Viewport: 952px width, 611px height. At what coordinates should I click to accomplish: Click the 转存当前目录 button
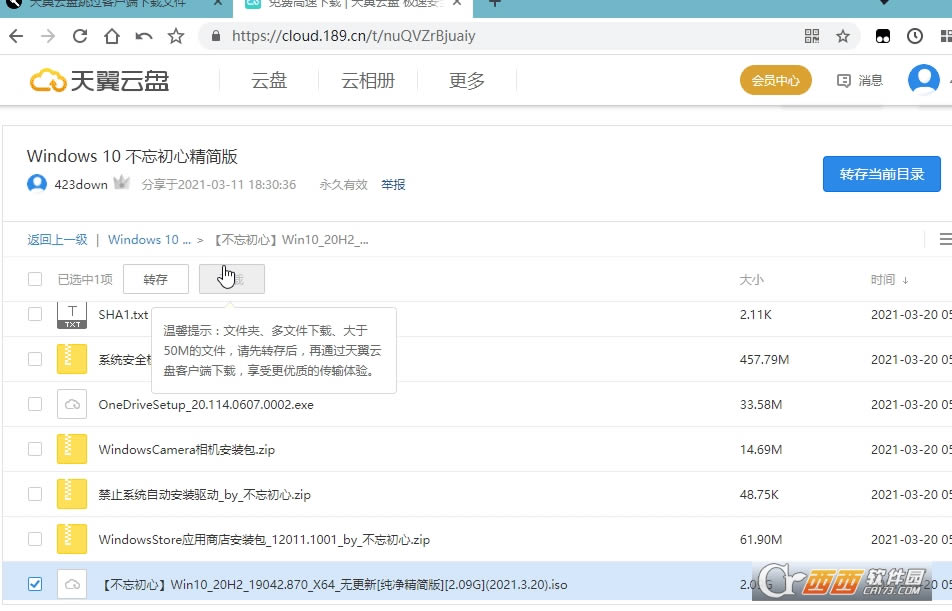point(881,174)
